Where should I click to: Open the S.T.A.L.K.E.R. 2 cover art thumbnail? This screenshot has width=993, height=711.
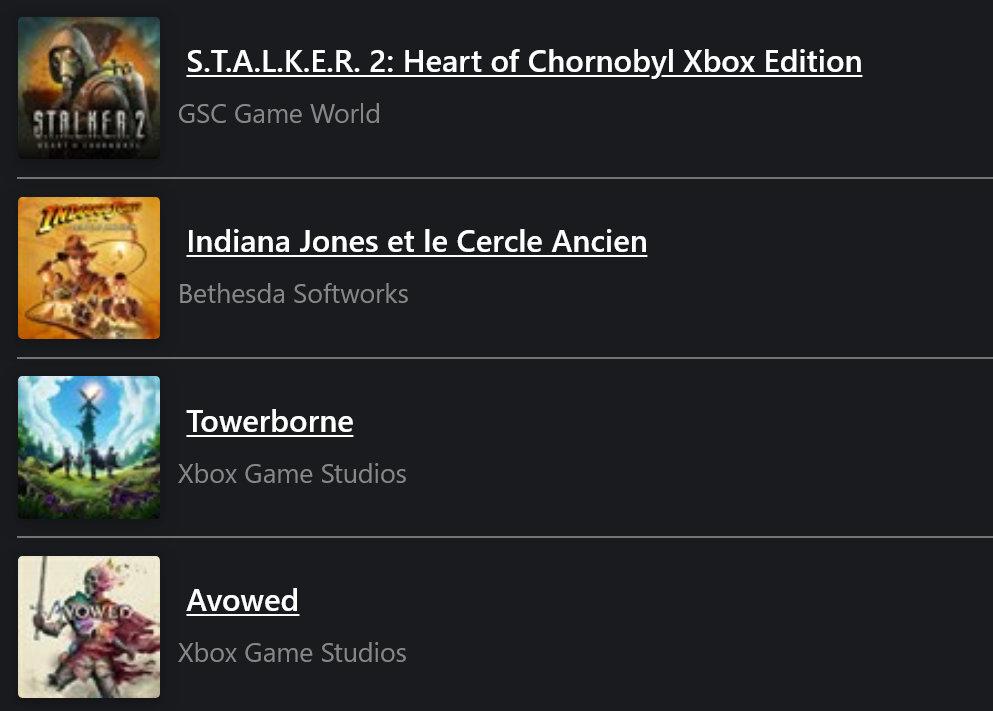point(89,88)
